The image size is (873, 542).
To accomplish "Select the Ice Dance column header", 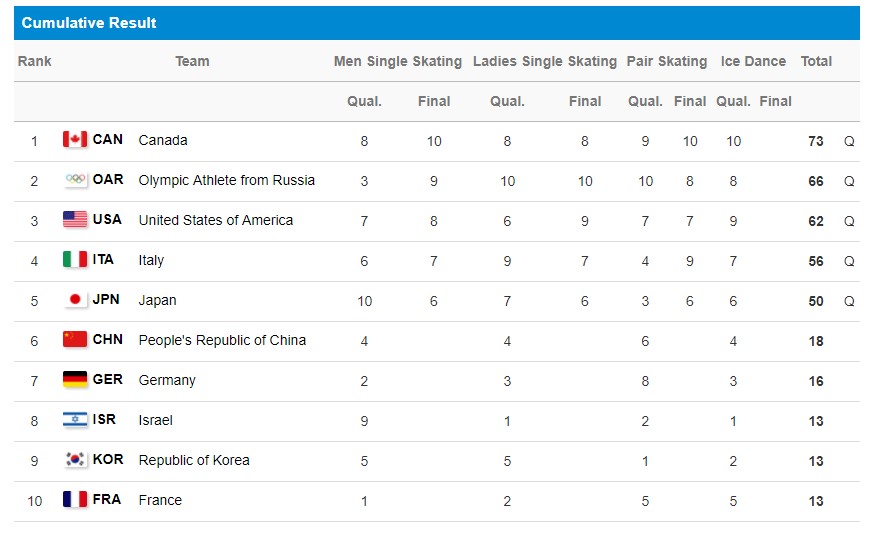I will click(x=753, y=61).
